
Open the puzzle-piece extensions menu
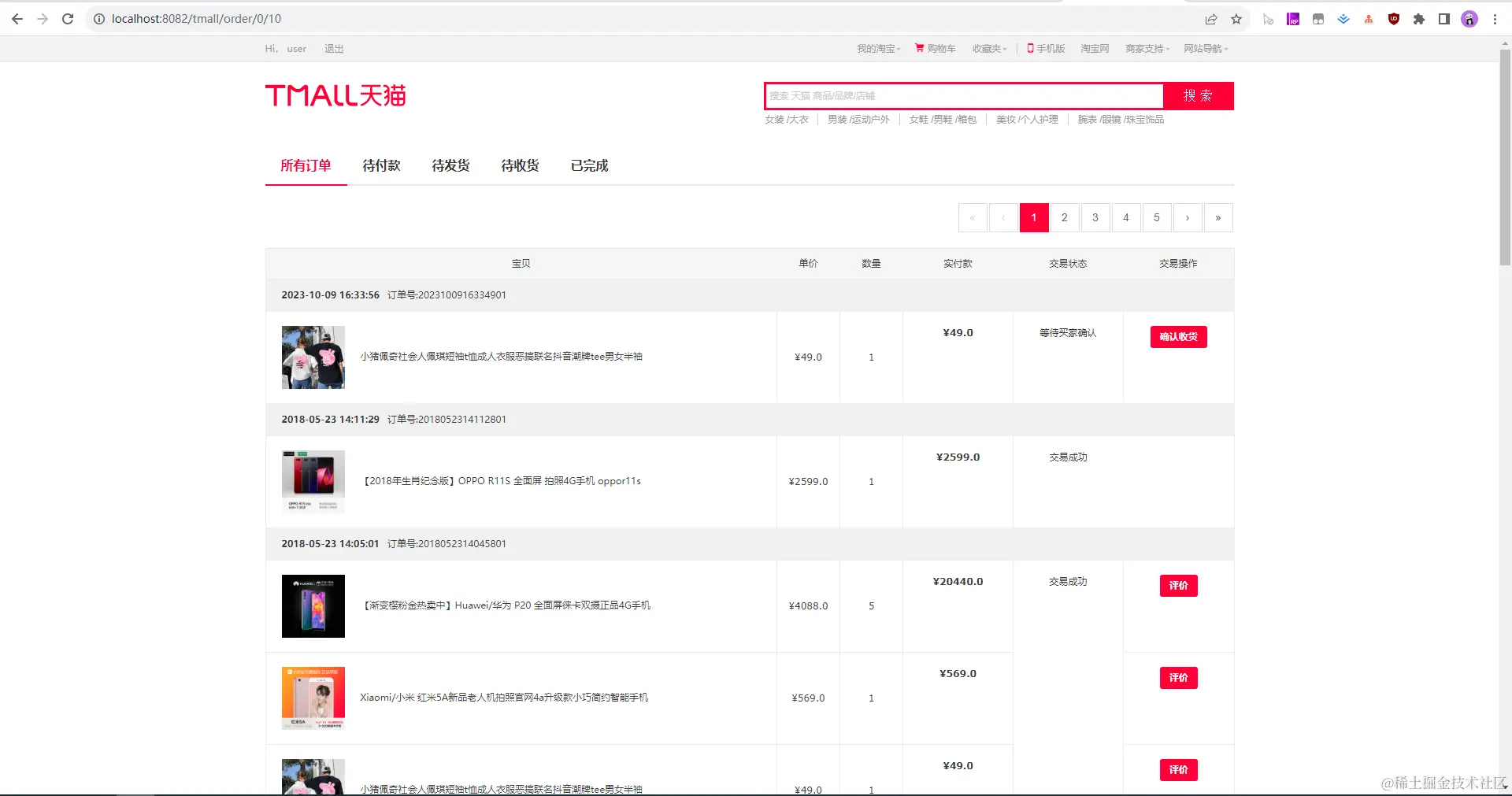[1419, 19]
